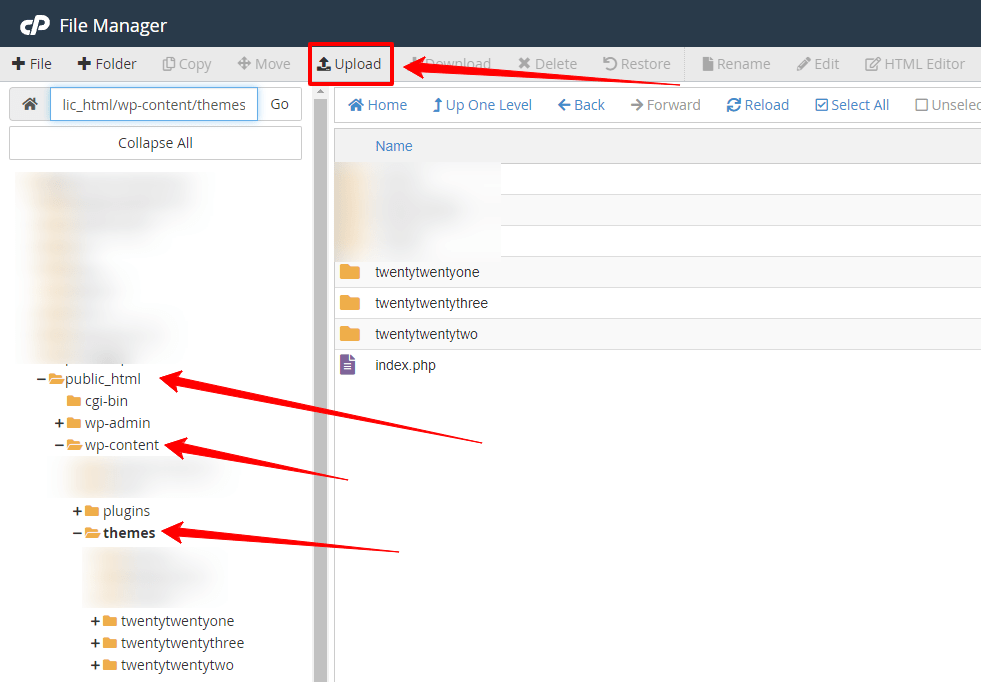
Task: Select the twentytwentythree folder row in list
Action: (x=658, y=303)
